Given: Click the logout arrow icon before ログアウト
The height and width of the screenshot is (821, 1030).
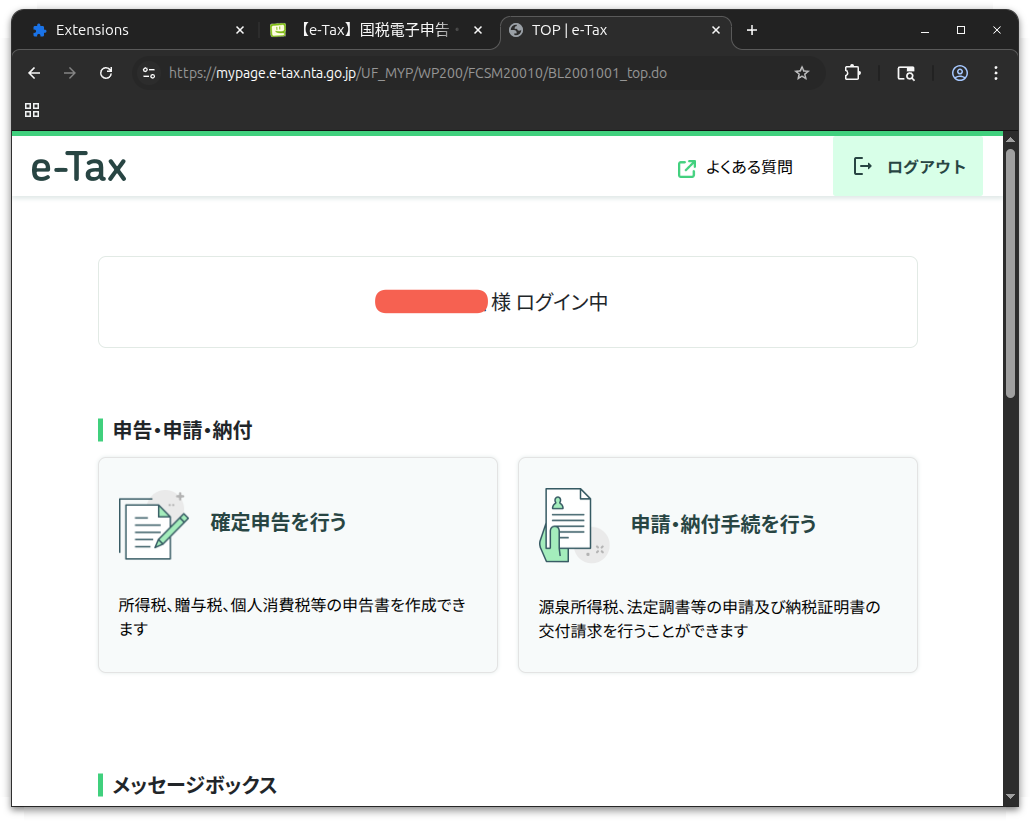Looking at the screenshot, I should 862,167.
